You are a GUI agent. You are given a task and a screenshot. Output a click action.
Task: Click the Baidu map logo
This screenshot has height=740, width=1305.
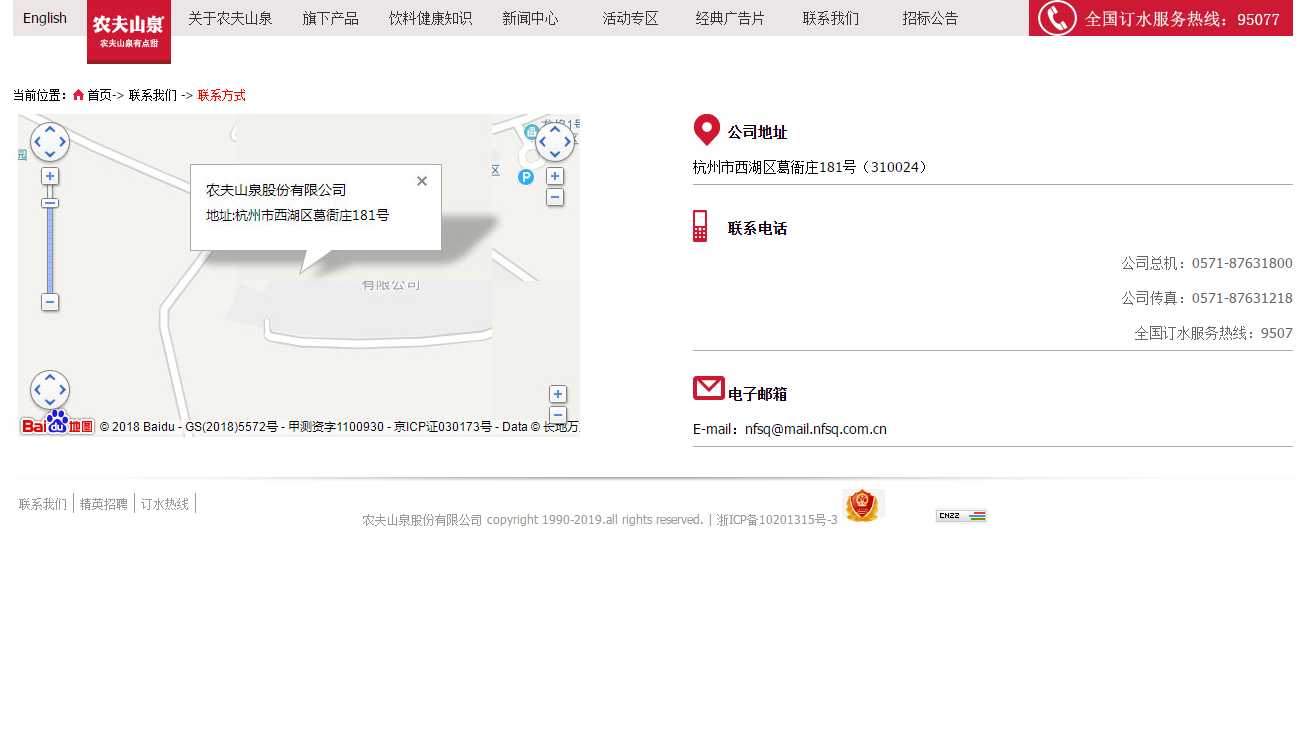pos(58,426)
